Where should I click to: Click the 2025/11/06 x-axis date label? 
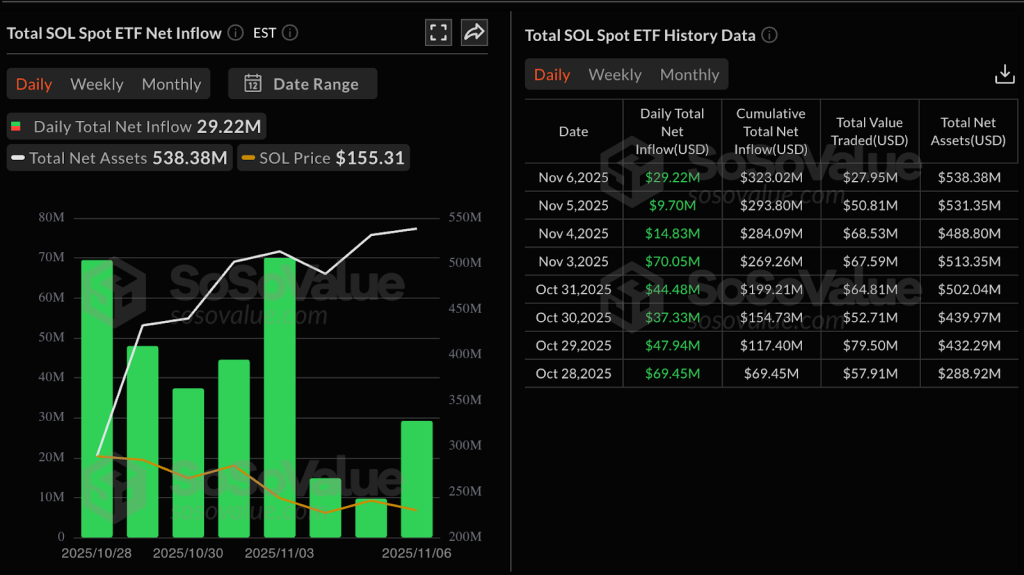click(x=417, y=553)
